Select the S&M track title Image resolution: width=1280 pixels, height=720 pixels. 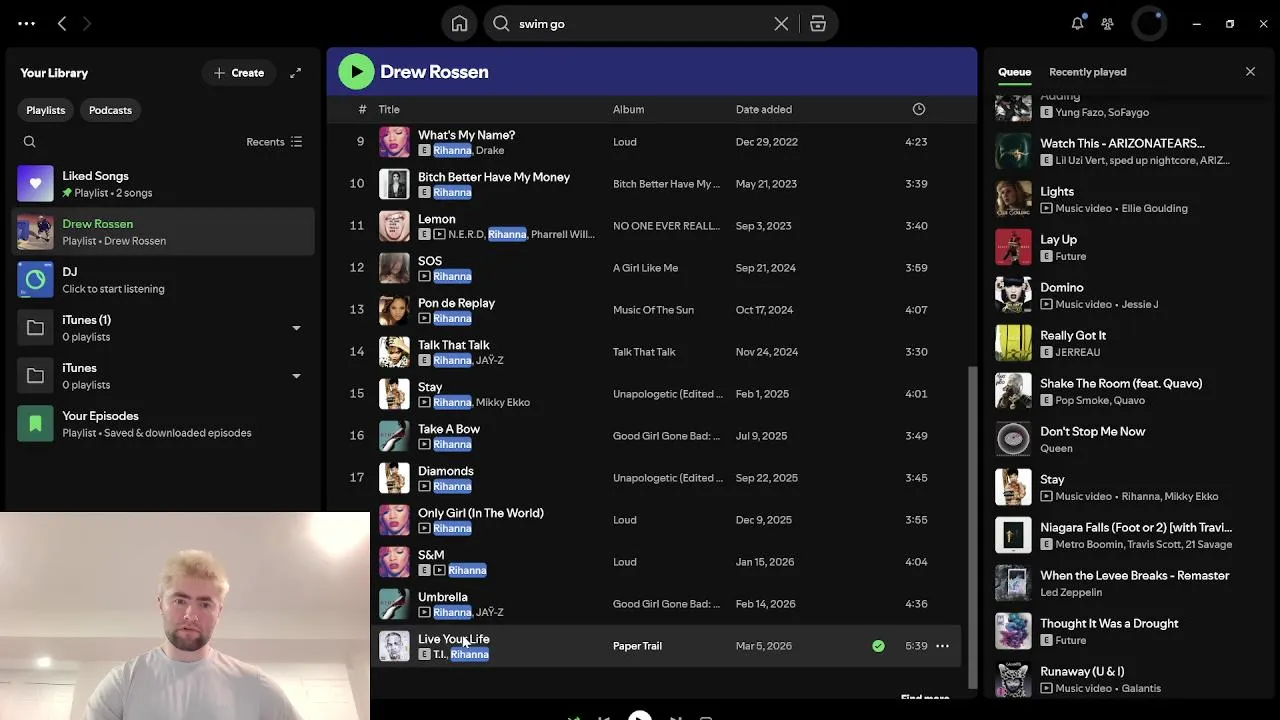(x=431, y=555)
